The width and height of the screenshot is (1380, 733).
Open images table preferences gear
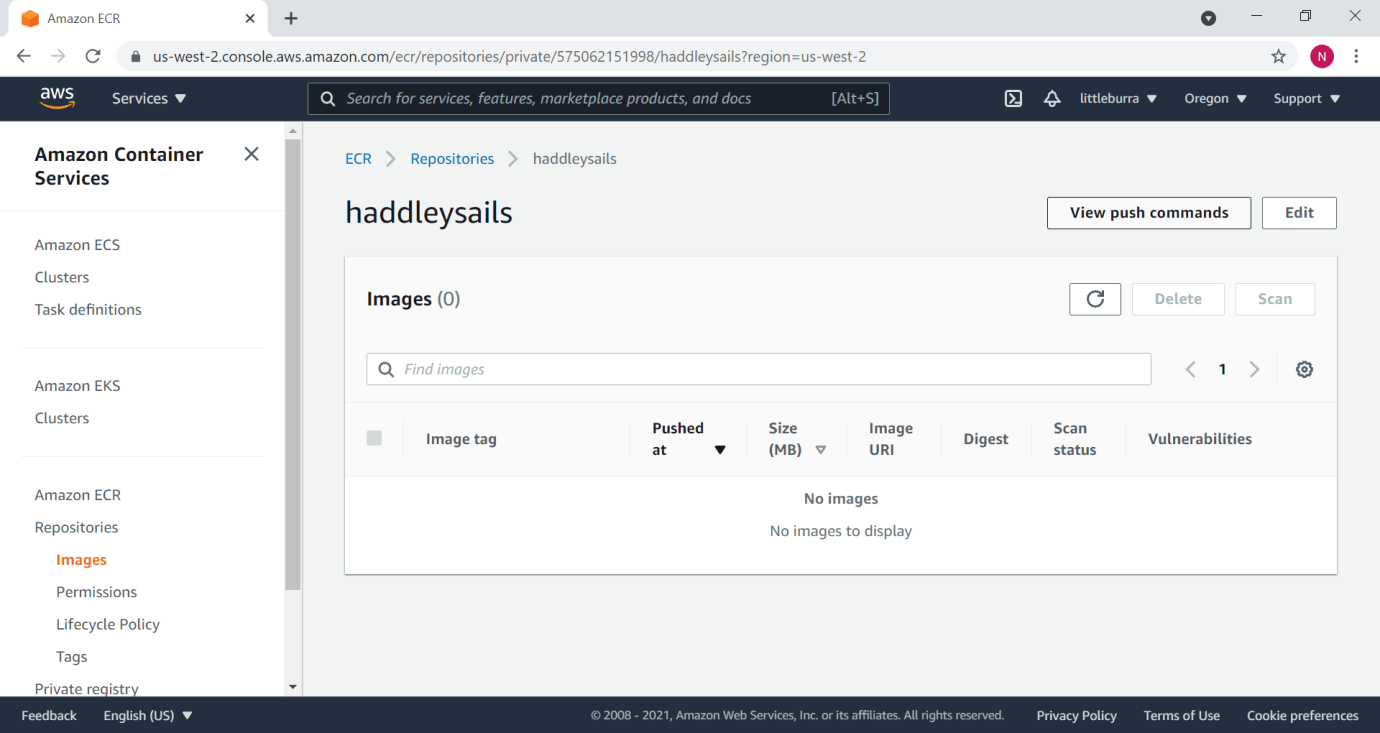click(x=1304, y=369)
